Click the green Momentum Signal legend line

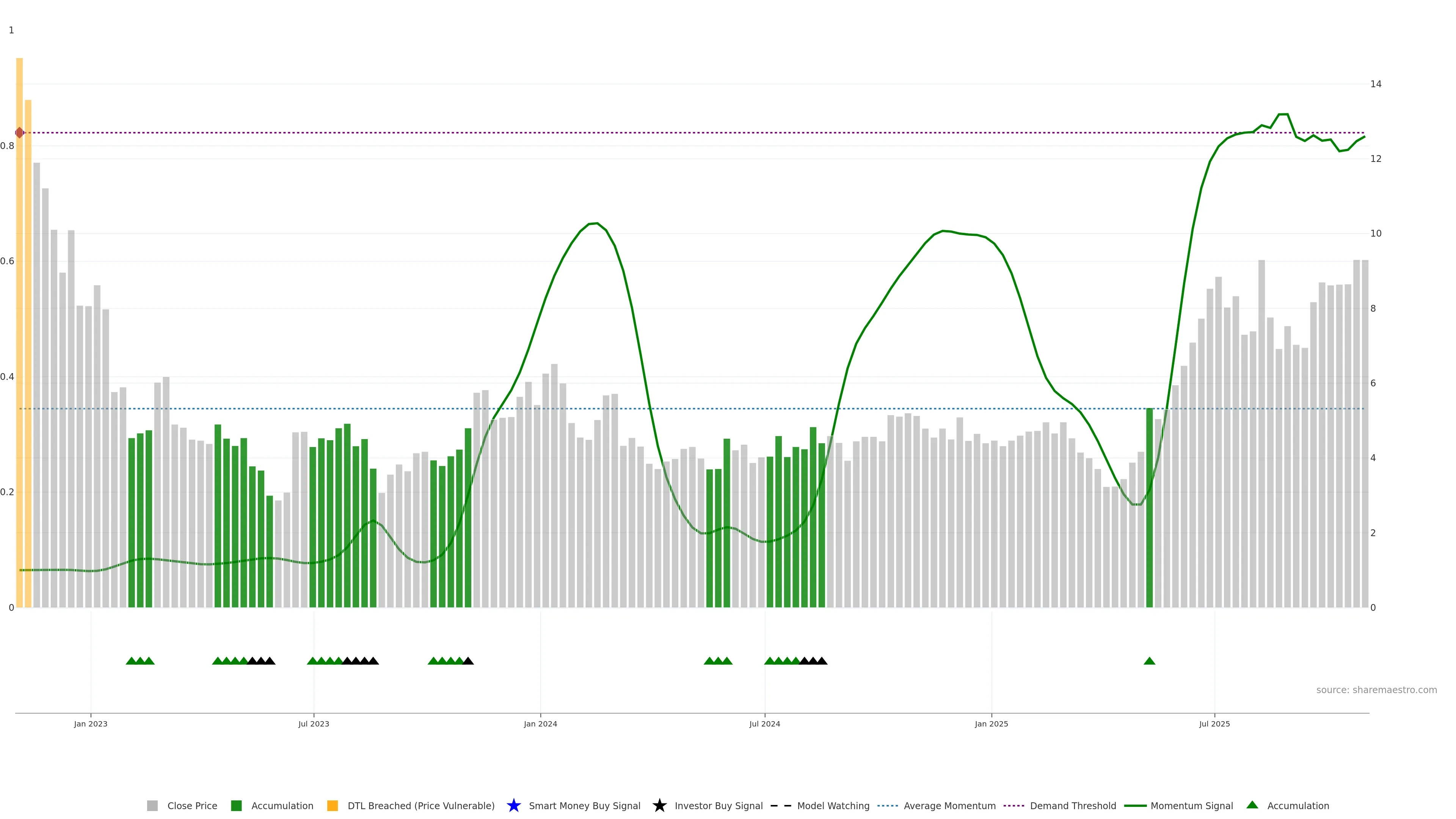tap(1135, 805)
